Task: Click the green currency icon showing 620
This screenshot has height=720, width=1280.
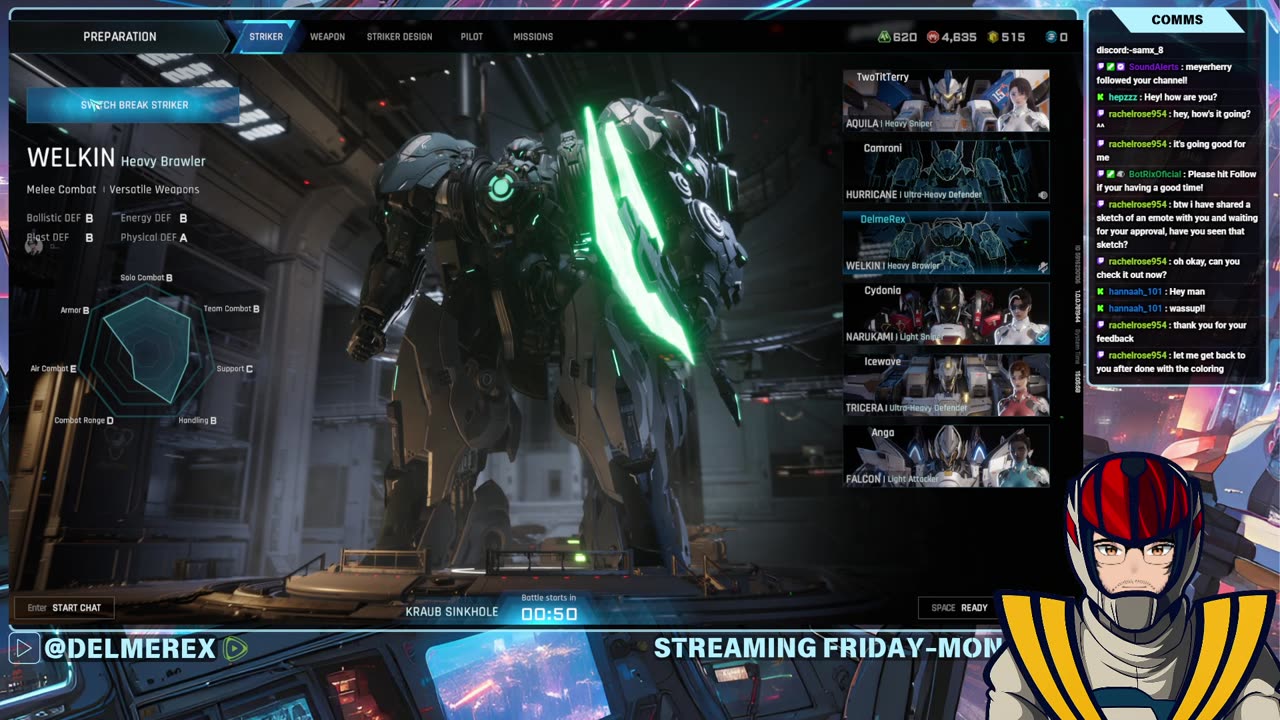Action: (x=884, y=37)
